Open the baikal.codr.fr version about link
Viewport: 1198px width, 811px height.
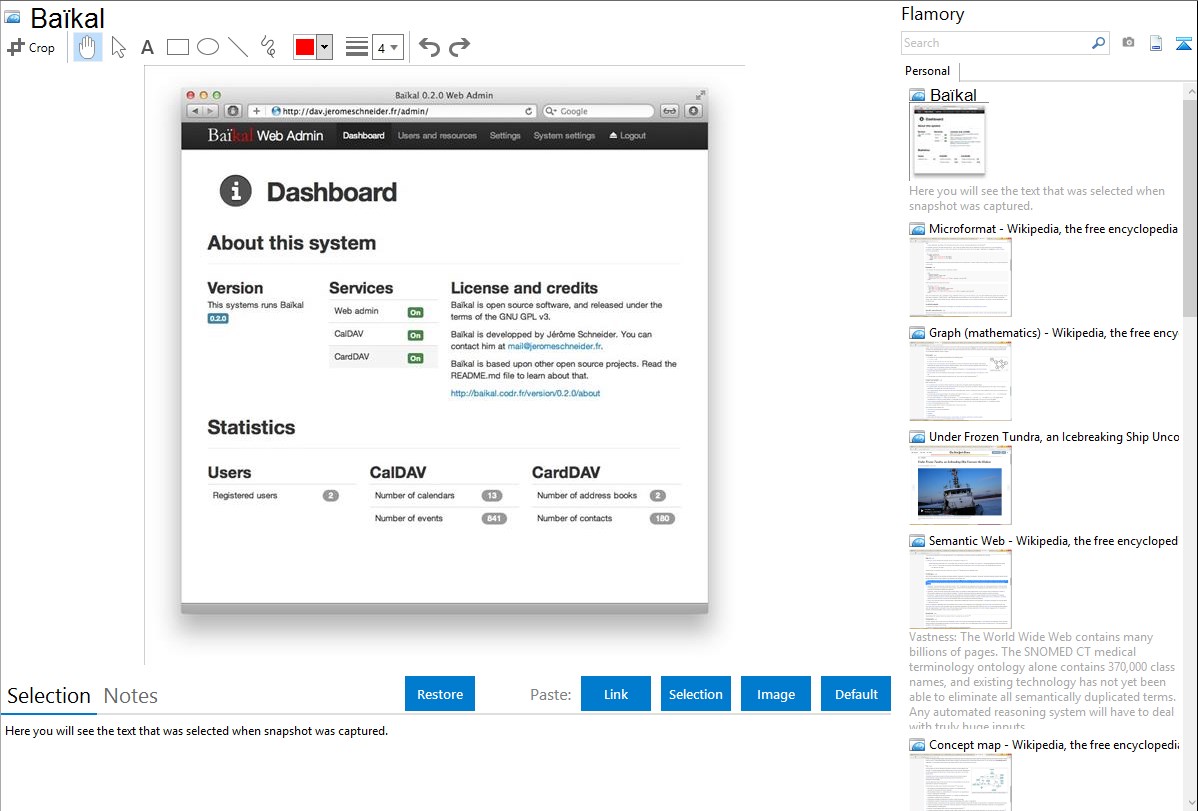[525, 393]
